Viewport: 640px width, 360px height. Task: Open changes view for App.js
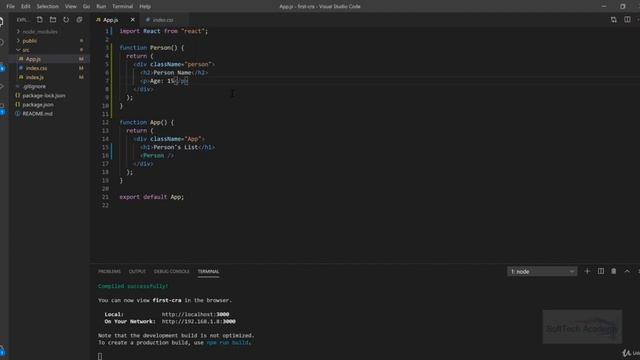[613, 20]
